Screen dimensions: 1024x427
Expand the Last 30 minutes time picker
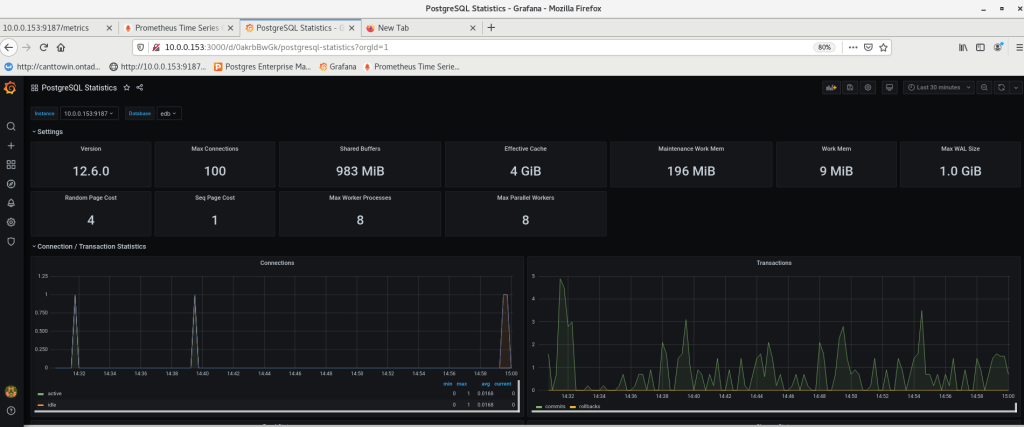(937, 88)
